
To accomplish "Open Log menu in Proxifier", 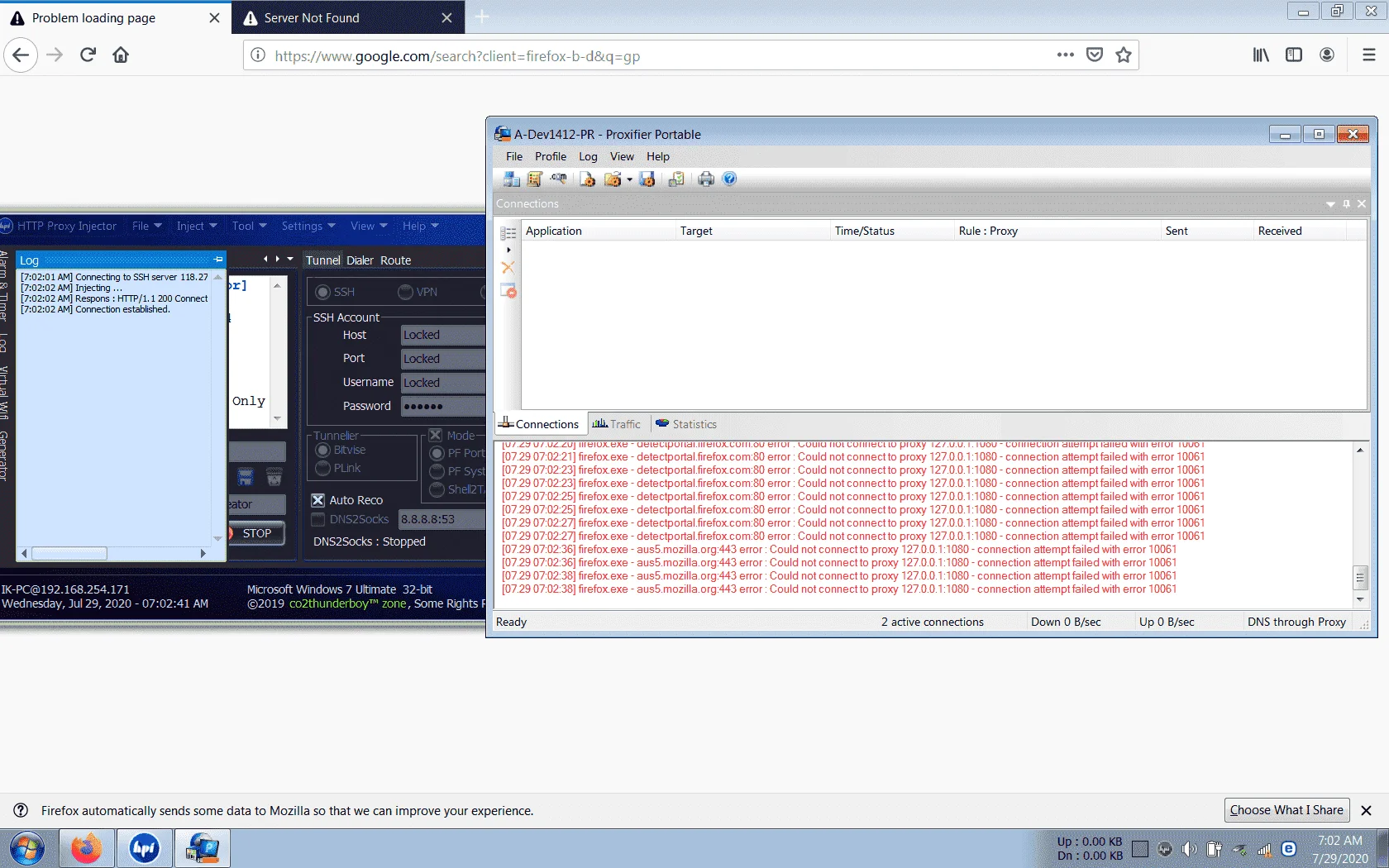I will click(x=588, y=156).
